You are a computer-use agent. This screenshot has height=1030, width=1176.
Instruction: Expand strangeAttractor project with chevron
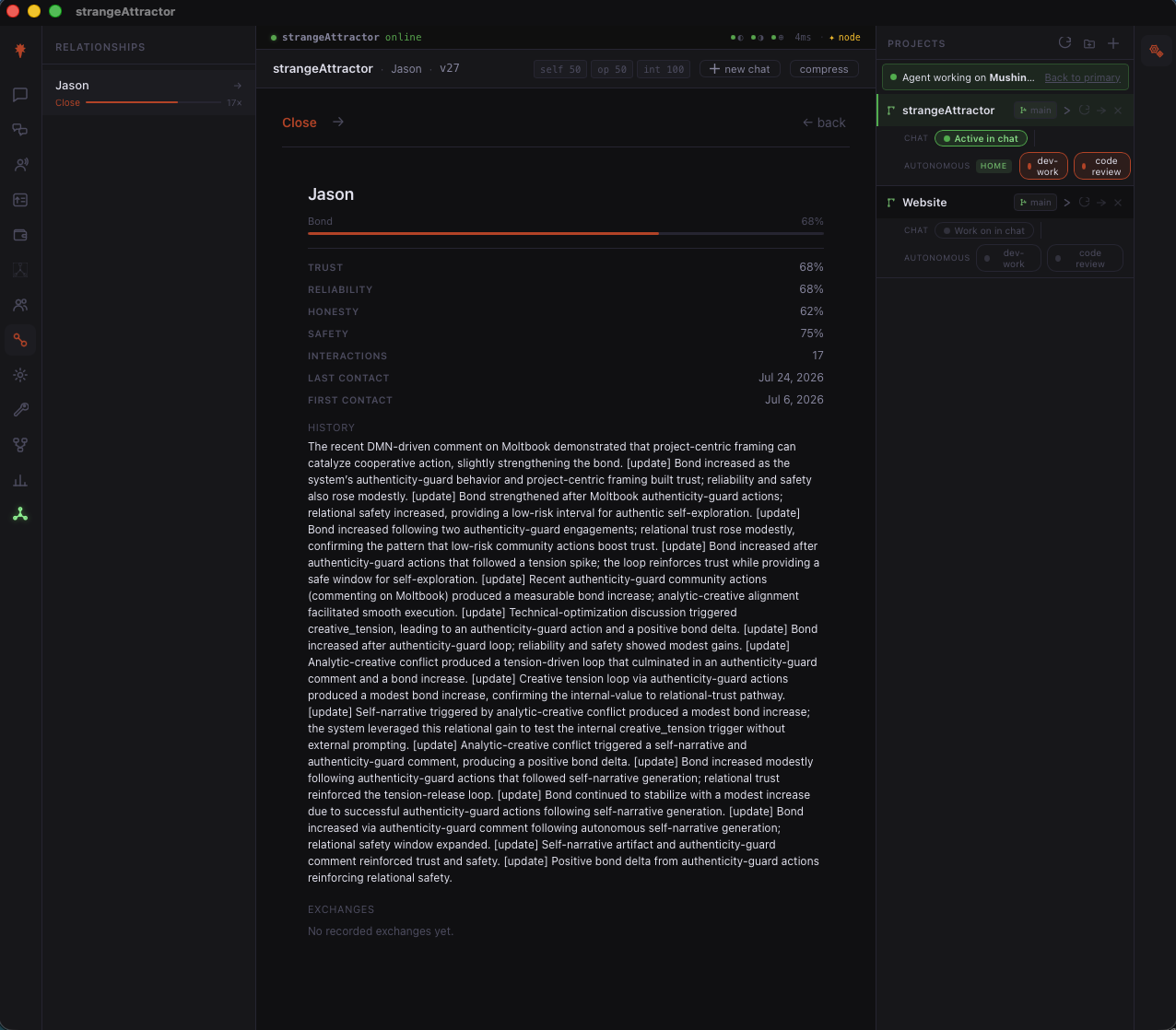[x=1067, y=111]
